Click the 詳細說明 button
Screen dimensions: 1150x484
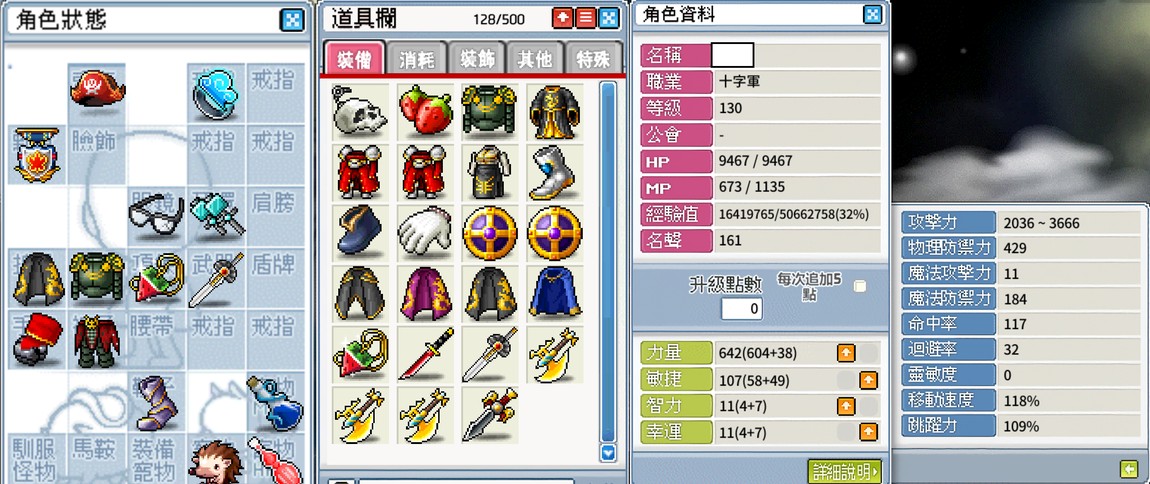click(x=844, y=471)
